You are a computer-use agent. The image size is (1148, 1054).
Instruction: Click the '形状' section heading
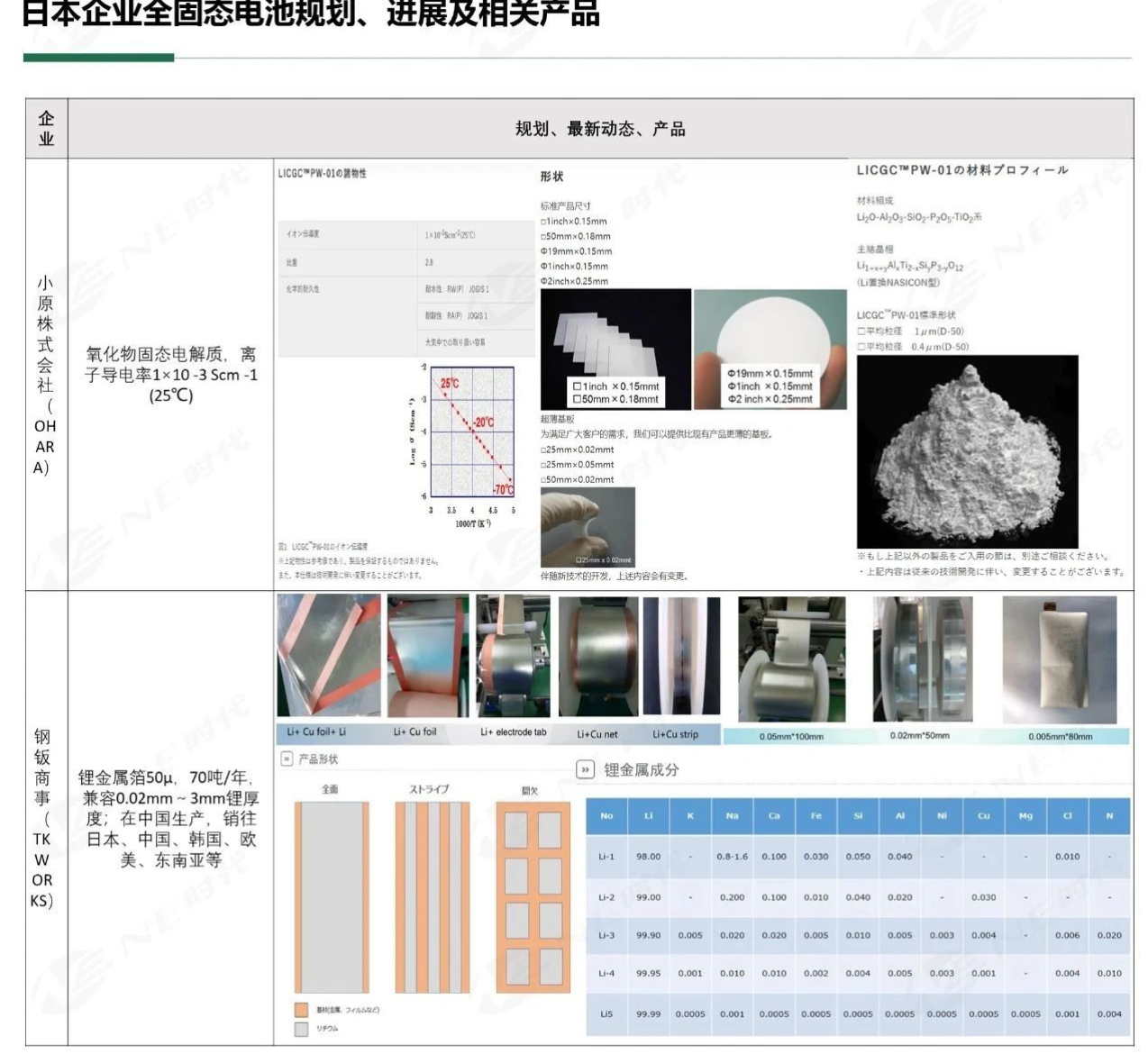pos(551,177)
